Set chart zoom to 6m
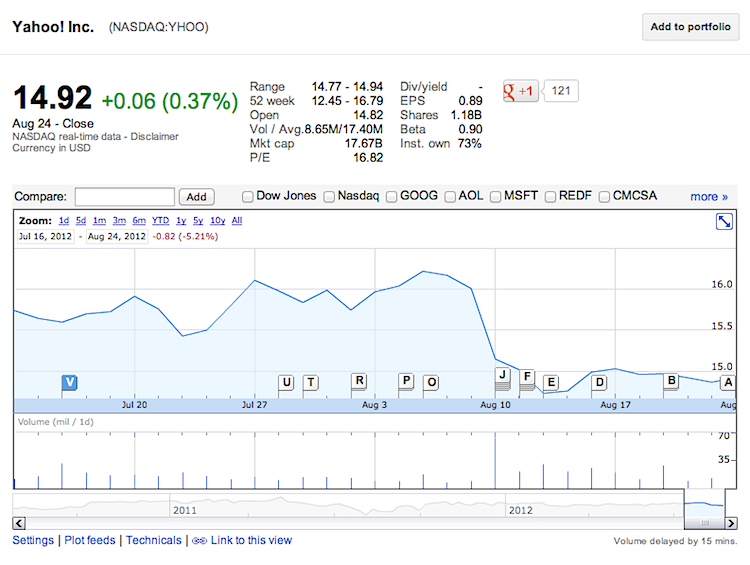Image resolution: width=750 pixels, height=565 pixels. [x=139, y=221]
